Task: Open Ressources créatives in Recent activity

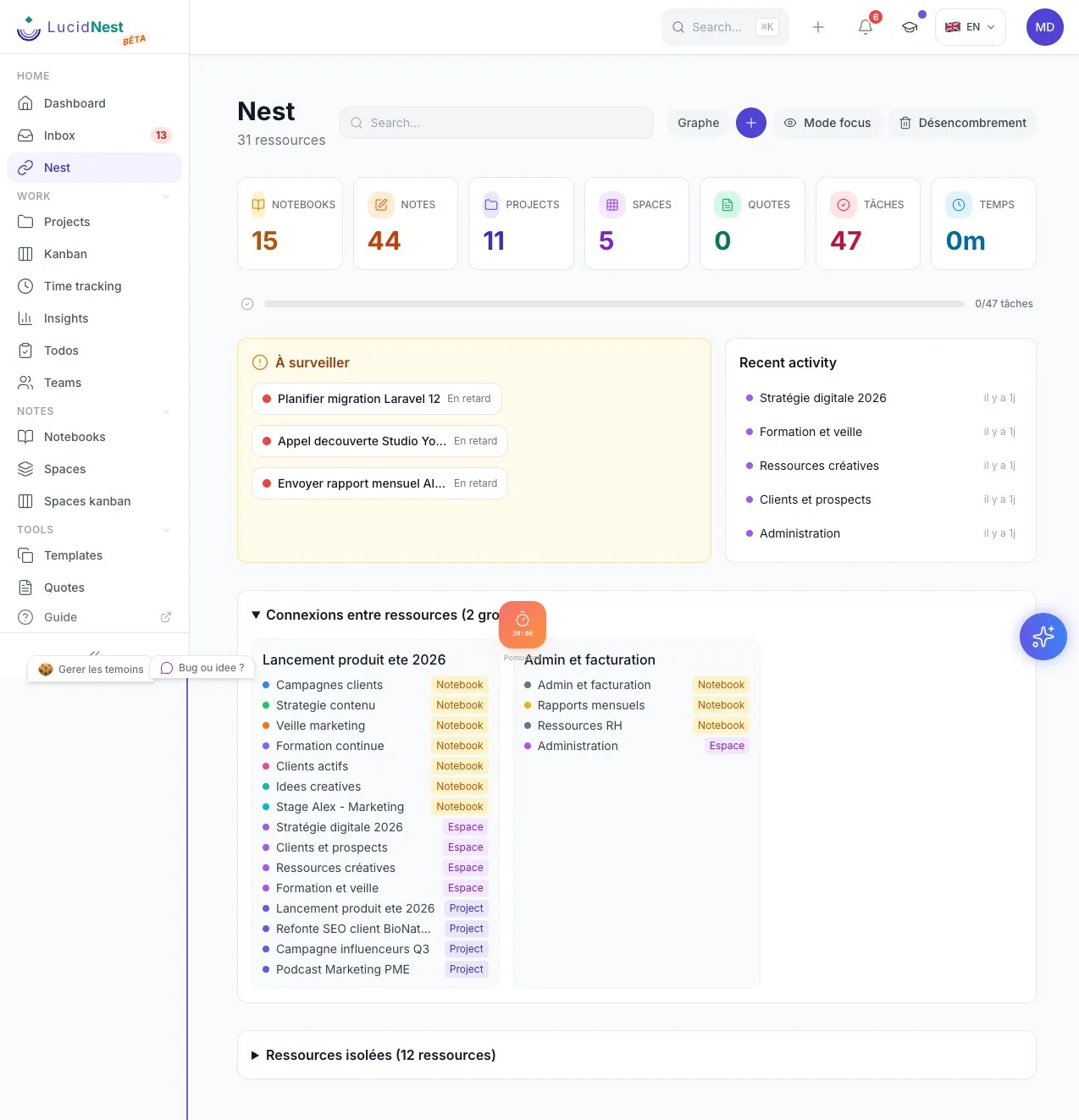Action: [881, 466]
